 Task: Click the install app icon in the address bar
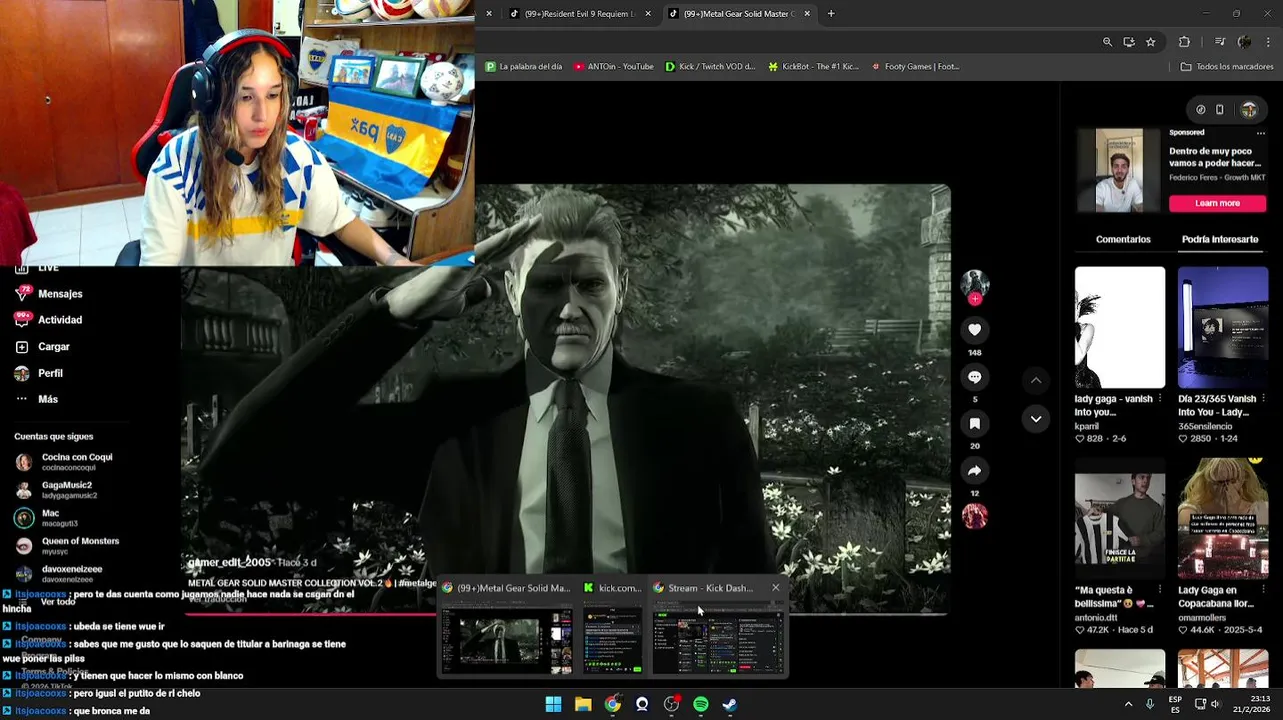click(x=1129, y=42)
